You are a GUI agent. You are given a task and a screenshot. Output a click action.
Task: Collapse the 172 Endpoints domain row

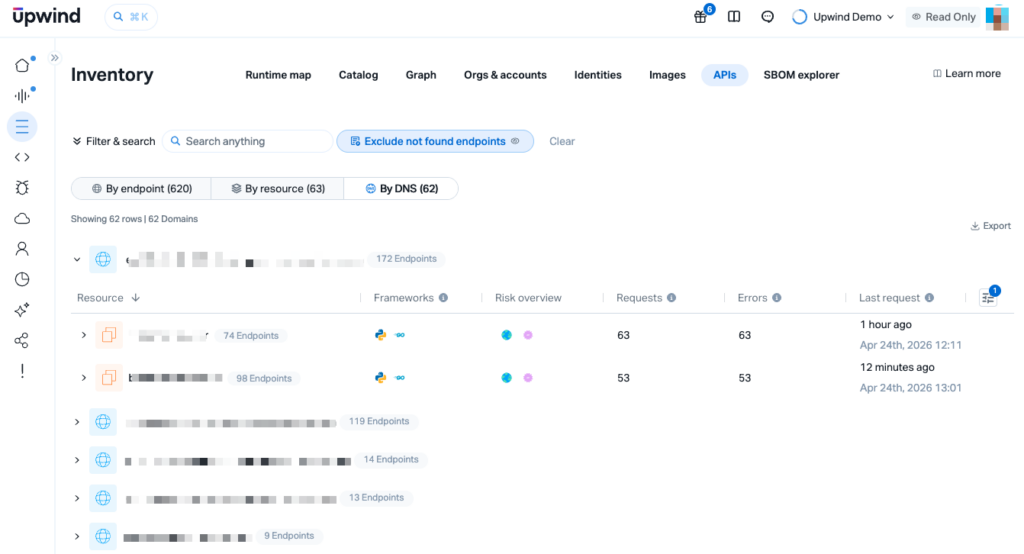[77, 260]
